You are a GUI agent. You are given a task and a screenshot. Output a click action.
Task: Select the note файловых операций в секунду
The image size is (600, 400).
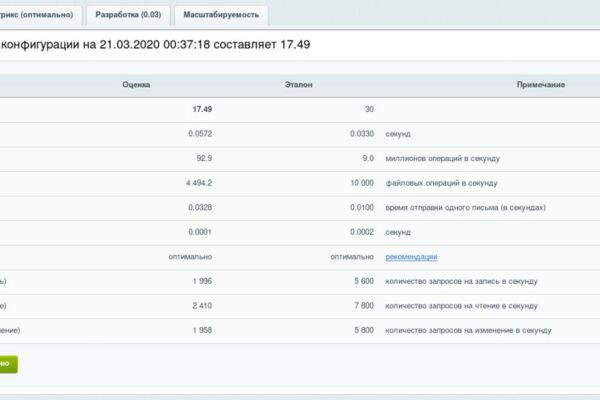(441, 183)
